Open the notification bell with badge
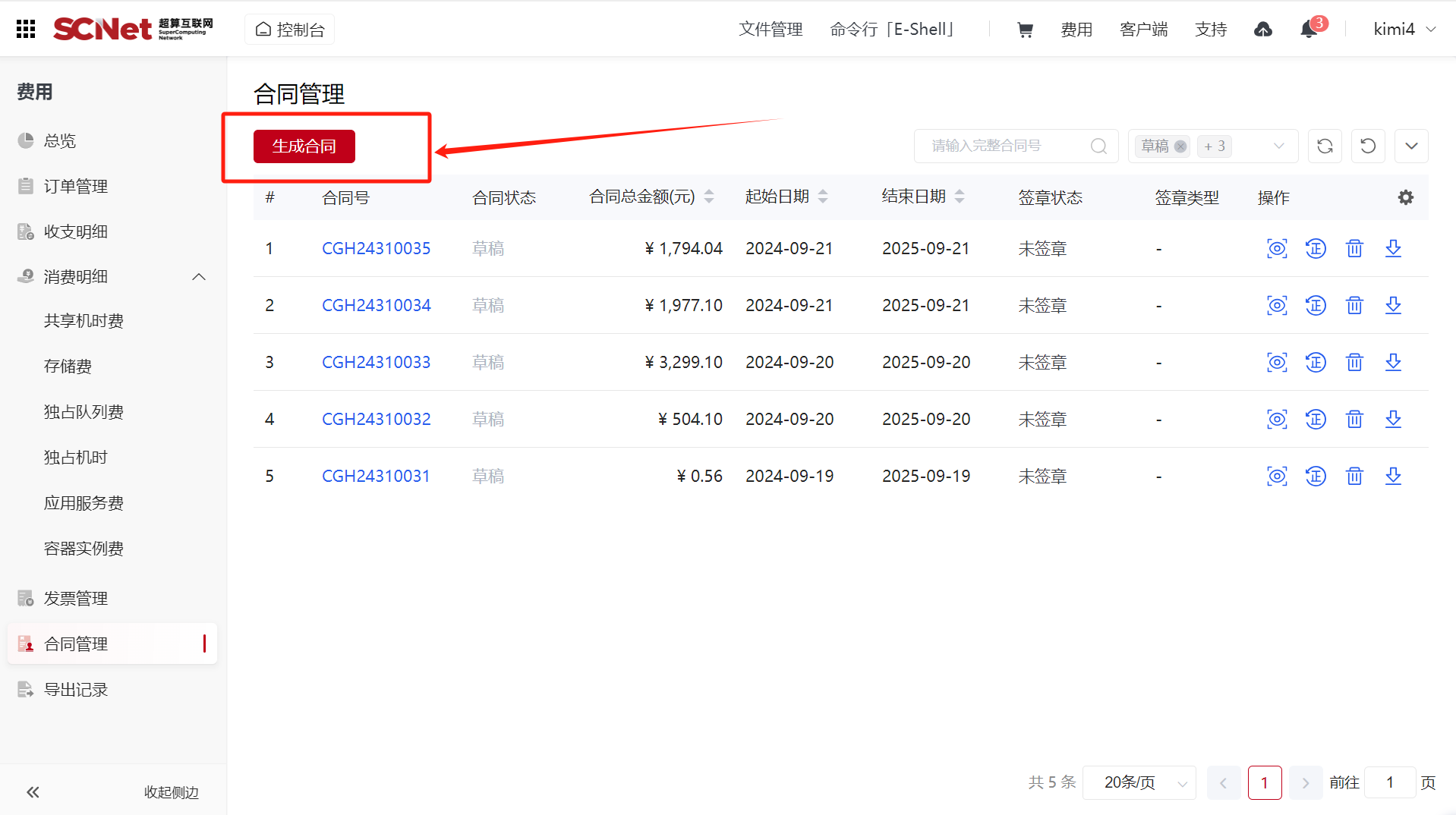 (1309, 30)
